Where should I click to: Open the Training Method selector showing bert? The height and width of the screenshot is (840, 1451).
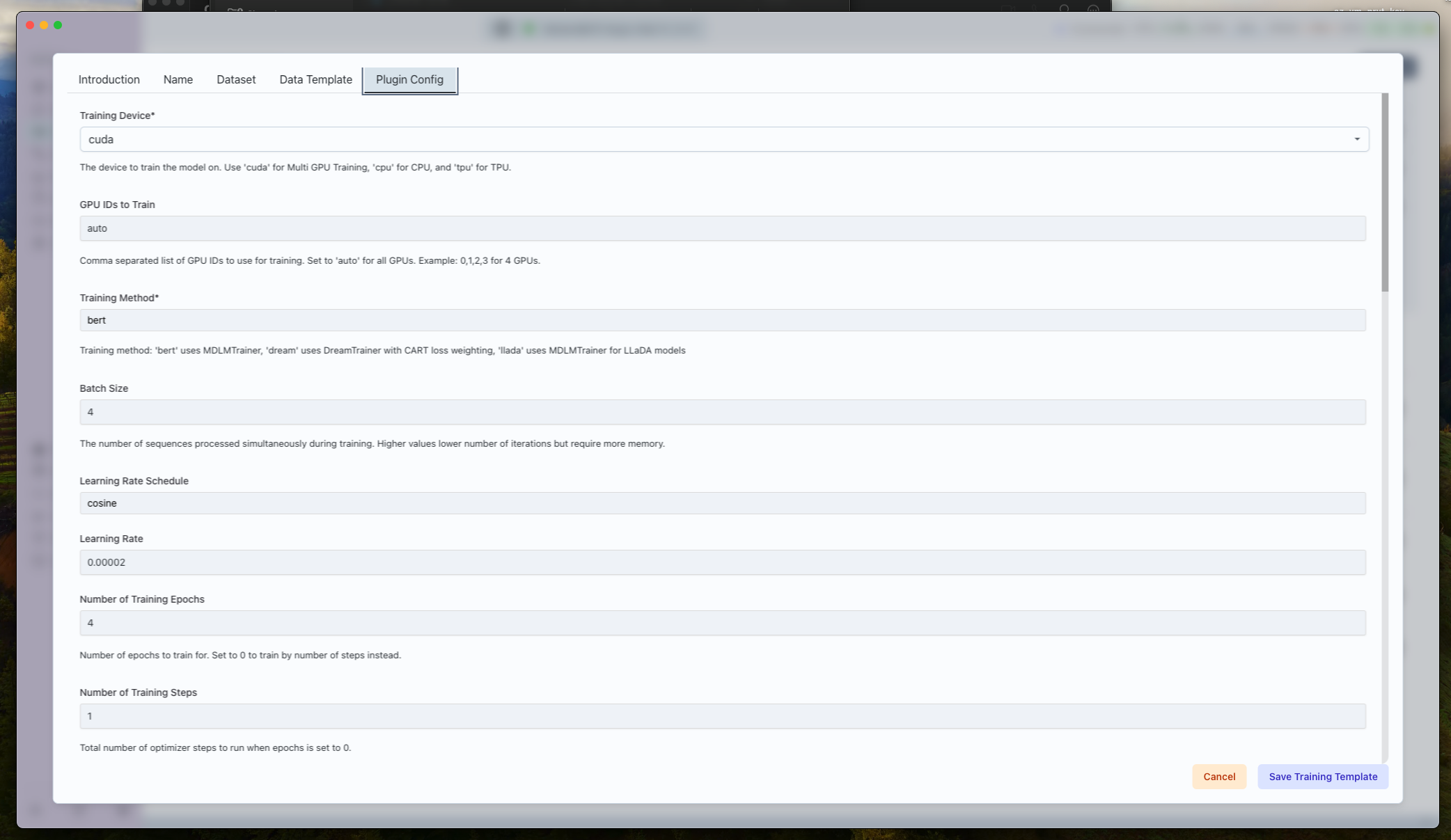coord(722,320)
